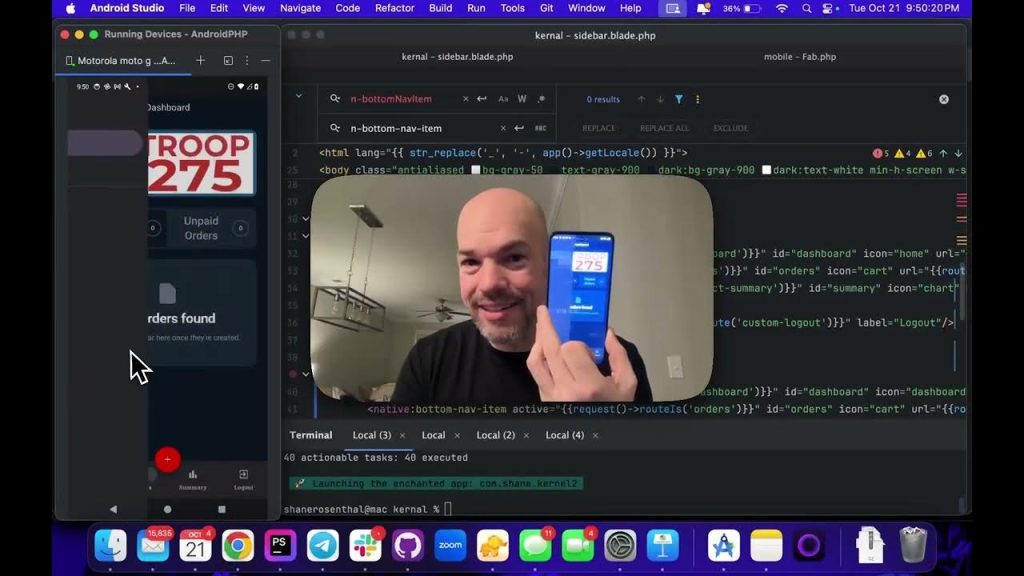Click the blue filter search results icon
This screenshot has width=1024, height=576.
(679, 99)
